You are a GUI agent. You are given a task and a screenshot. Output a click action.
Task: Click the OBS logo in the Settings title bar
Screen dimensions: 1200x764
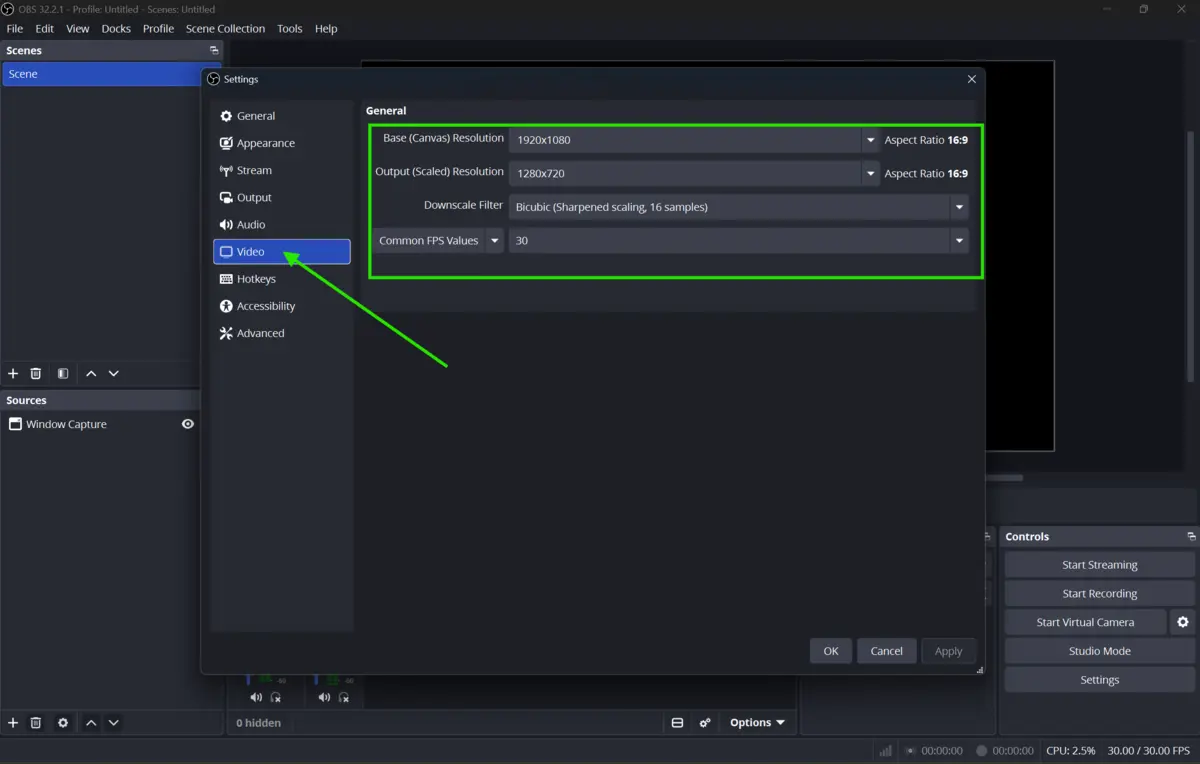coord(213,79)
